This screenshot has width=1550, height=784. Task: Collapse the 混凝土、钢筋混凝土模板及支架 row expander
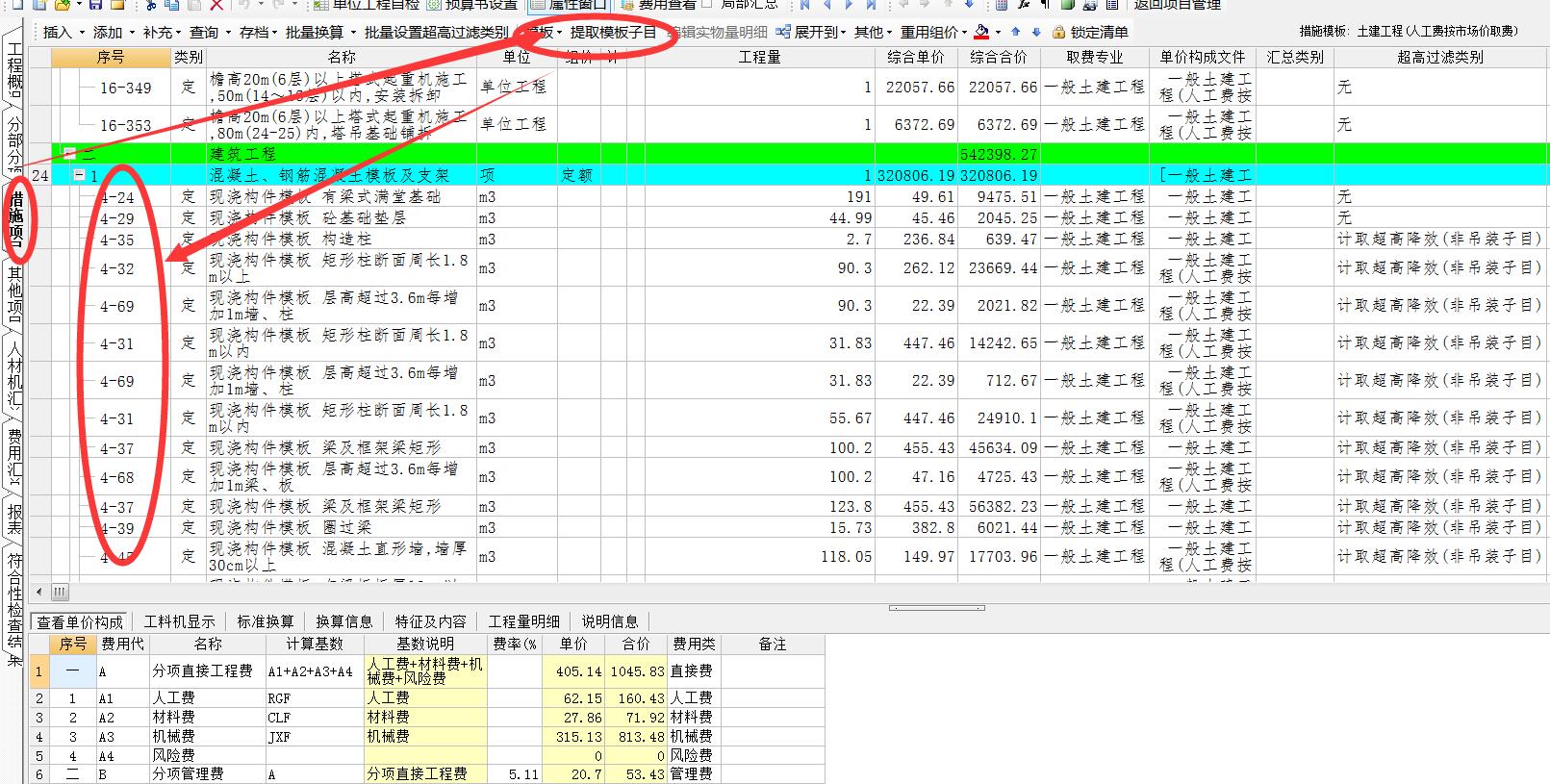79,175
